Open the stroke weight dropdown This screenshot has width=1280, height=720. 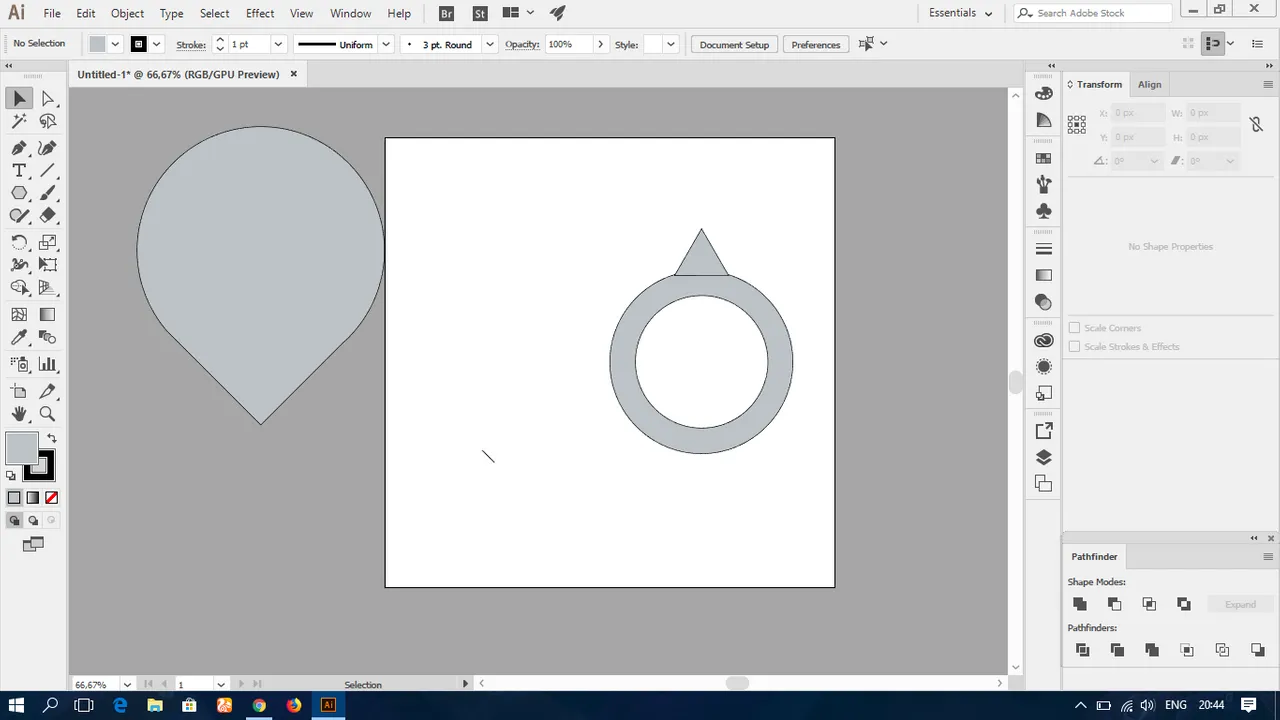point(278,44)
